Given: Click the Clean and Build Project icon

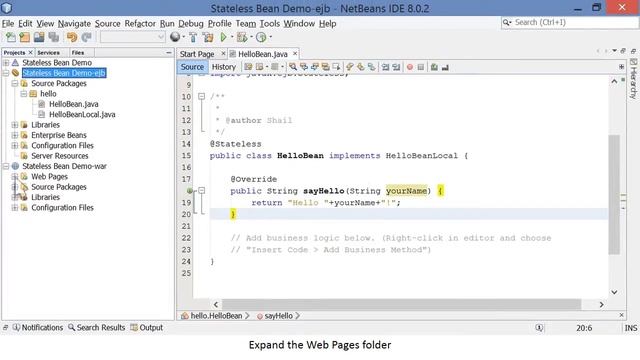Looking at the screenshot, I should [208, 38].
